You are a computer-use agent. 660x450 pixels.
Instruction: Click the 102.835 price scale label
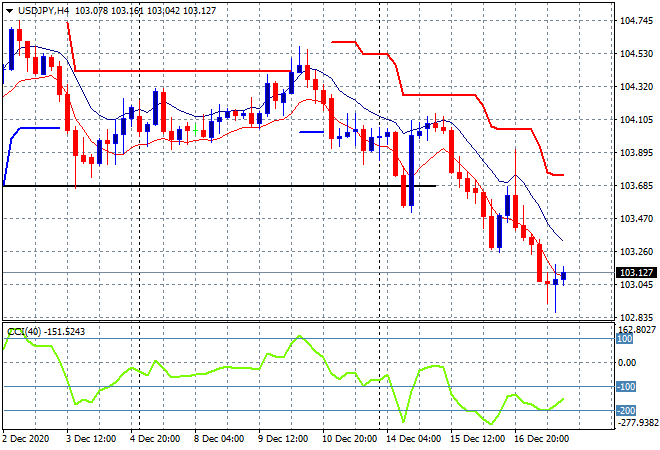(636, 317)
